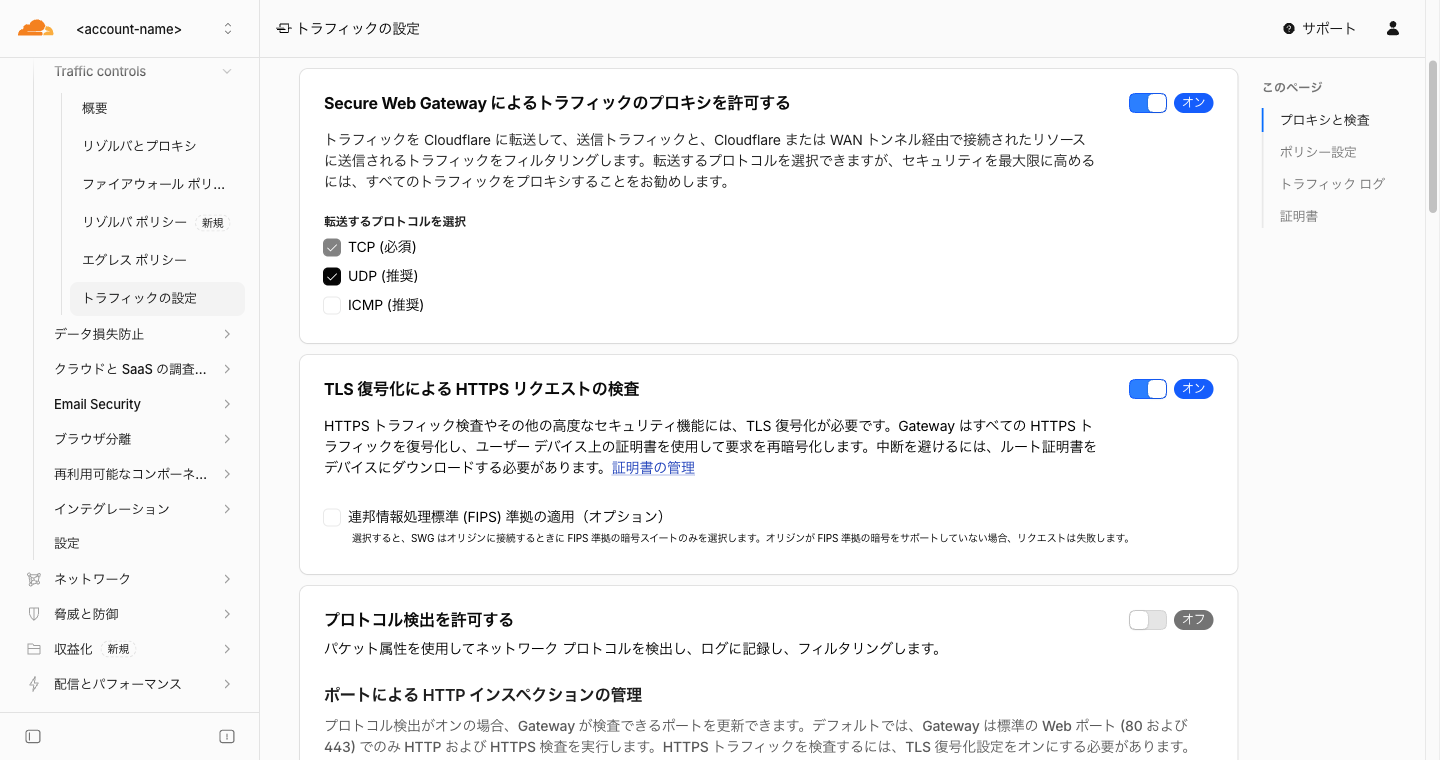
Task: Jump to プロキシと検査 section
Action: (1325, 120)
